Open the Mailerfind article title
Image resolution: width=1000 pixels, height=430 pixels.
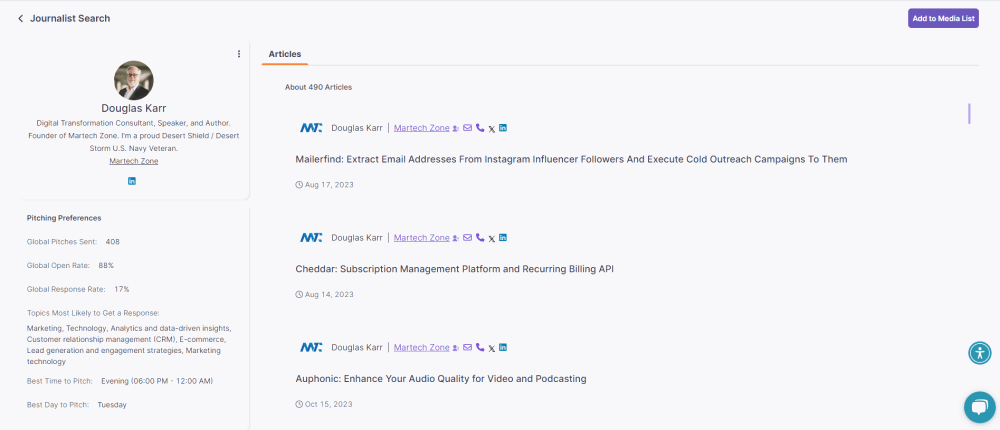click(571, 159)
